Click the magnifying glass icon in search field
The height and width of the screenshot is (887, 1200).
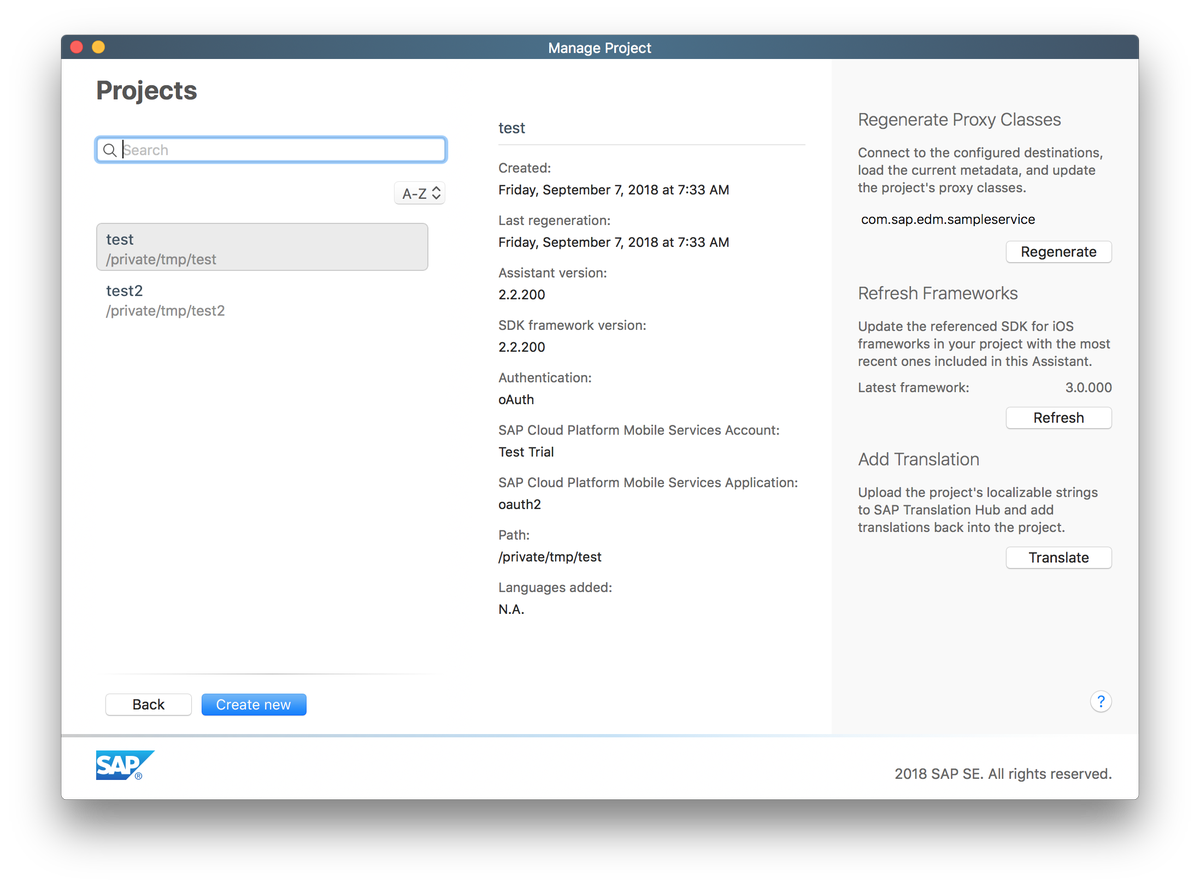click(x=110, y=149)
